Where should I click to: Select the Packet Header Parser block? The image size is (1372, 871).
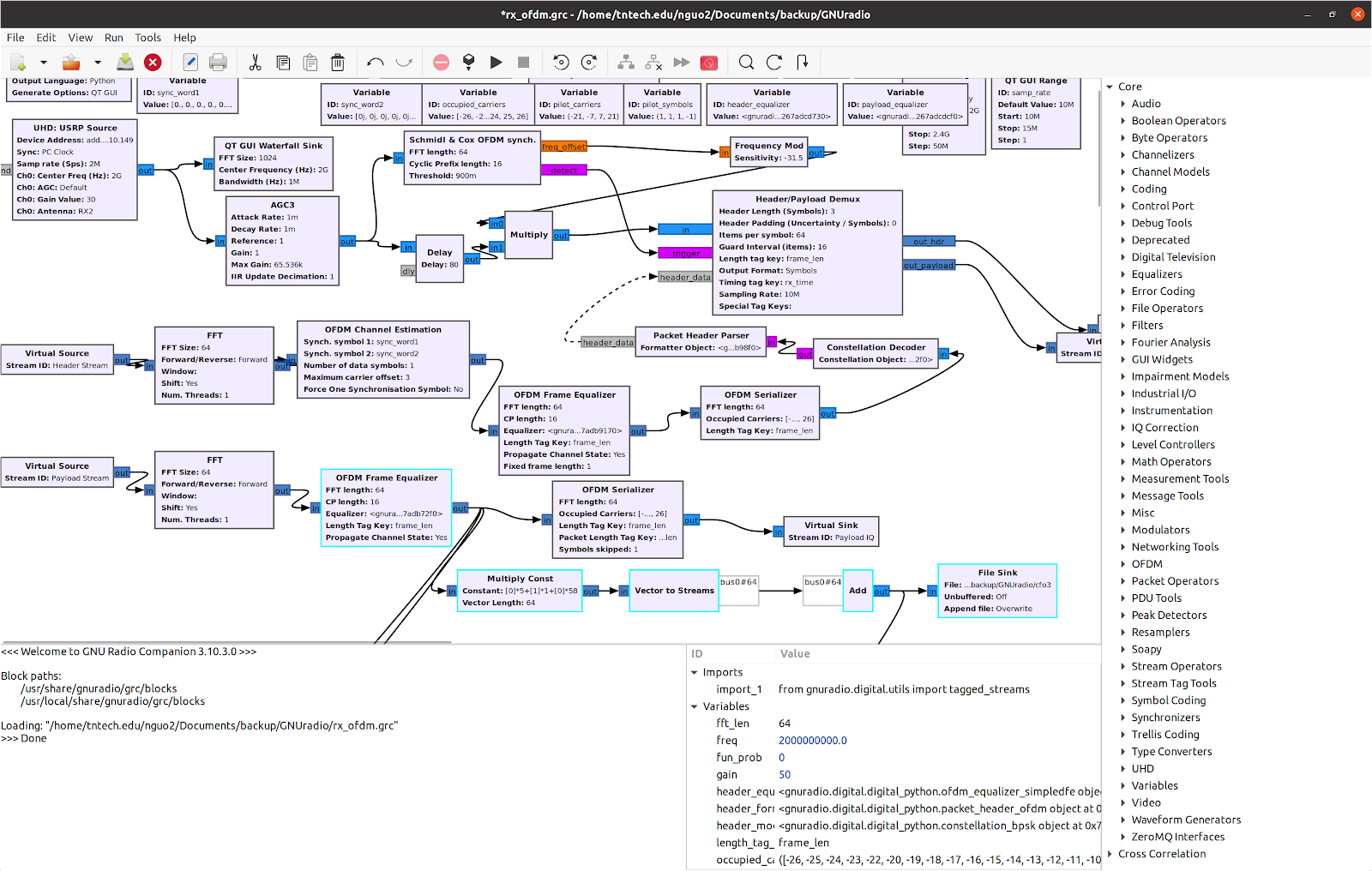(x=701, y=342)
